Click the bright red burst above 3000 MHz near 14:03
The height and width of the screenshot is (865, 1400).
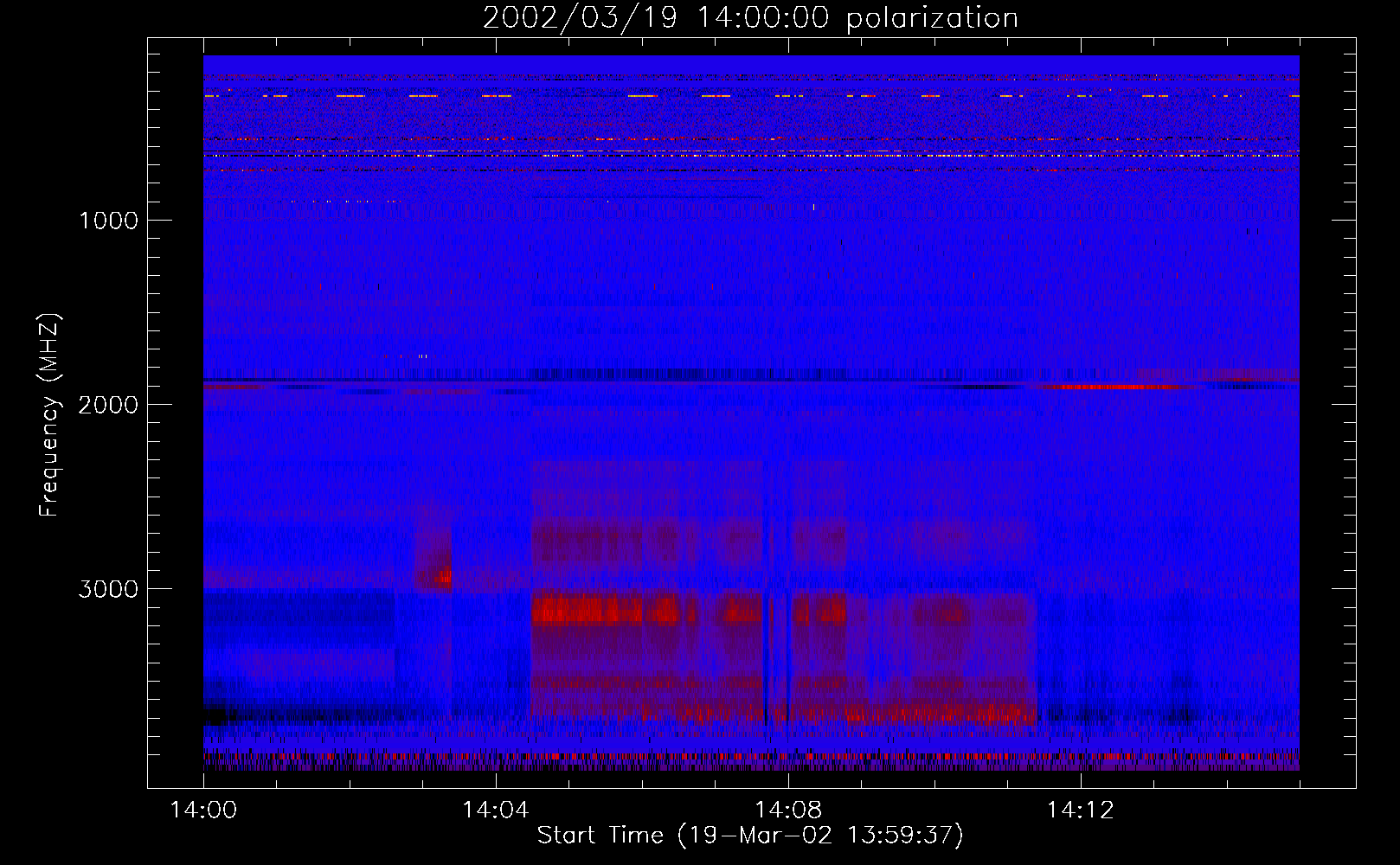pos(443,575)
